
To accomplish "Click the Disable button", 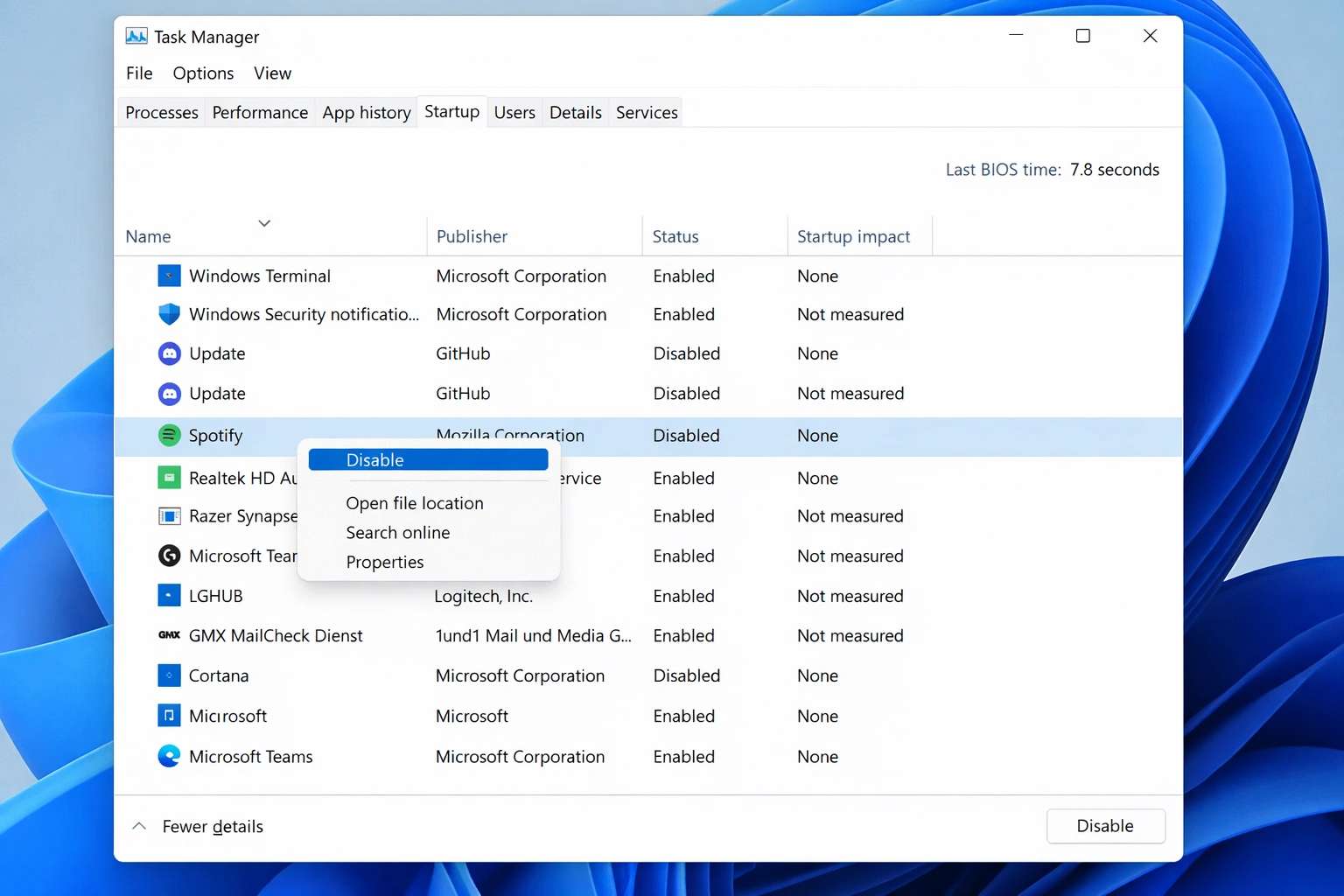I will (1105, 825).
